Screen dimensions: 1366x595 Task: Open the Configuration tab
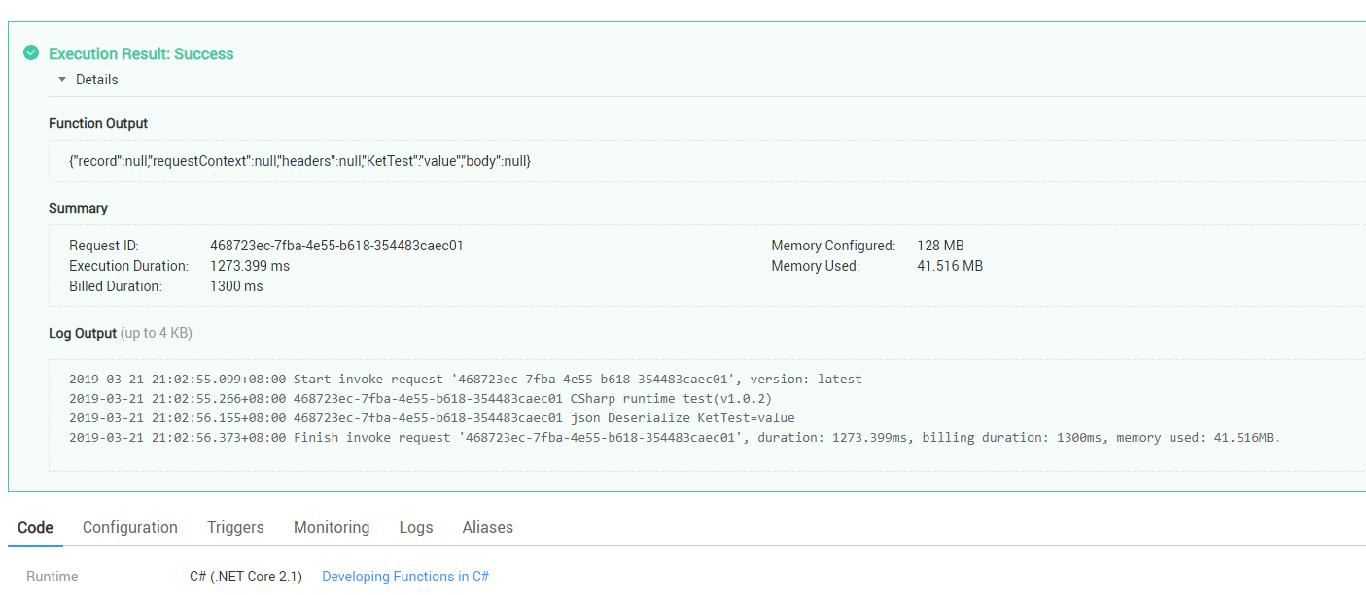[x=130, y=527]
